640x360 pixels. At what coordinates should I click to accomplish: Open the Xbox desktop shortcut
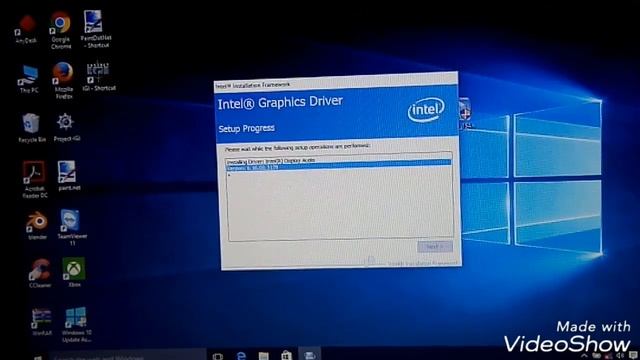(74, 272)
